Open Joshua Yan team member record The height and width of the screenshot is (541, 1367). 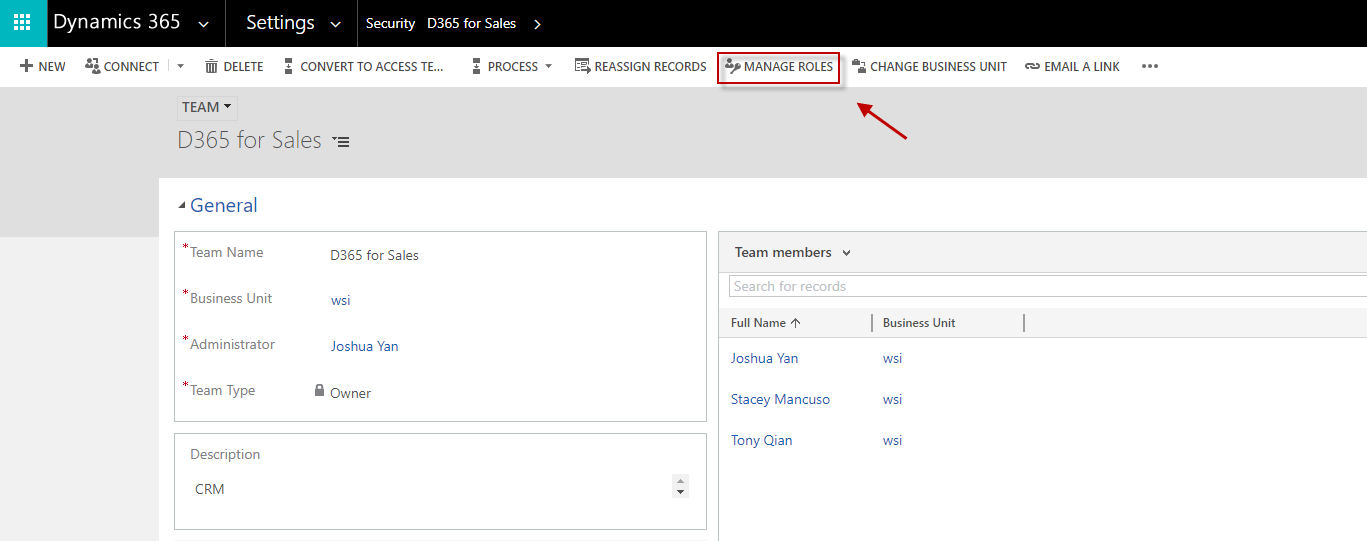pyautogui.click(x=764, y=358)
